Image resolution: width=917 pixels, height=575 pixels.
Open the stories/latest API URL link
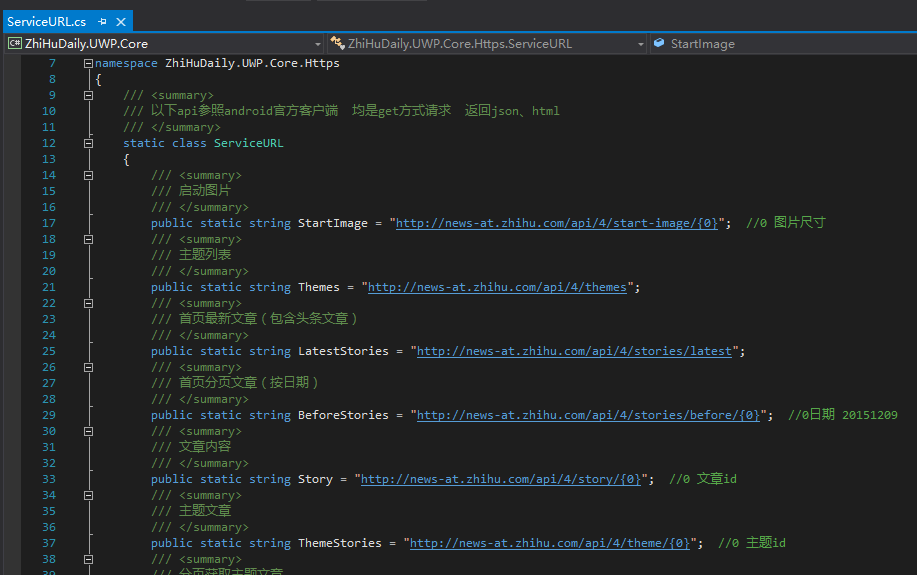(x=575, y=351)
